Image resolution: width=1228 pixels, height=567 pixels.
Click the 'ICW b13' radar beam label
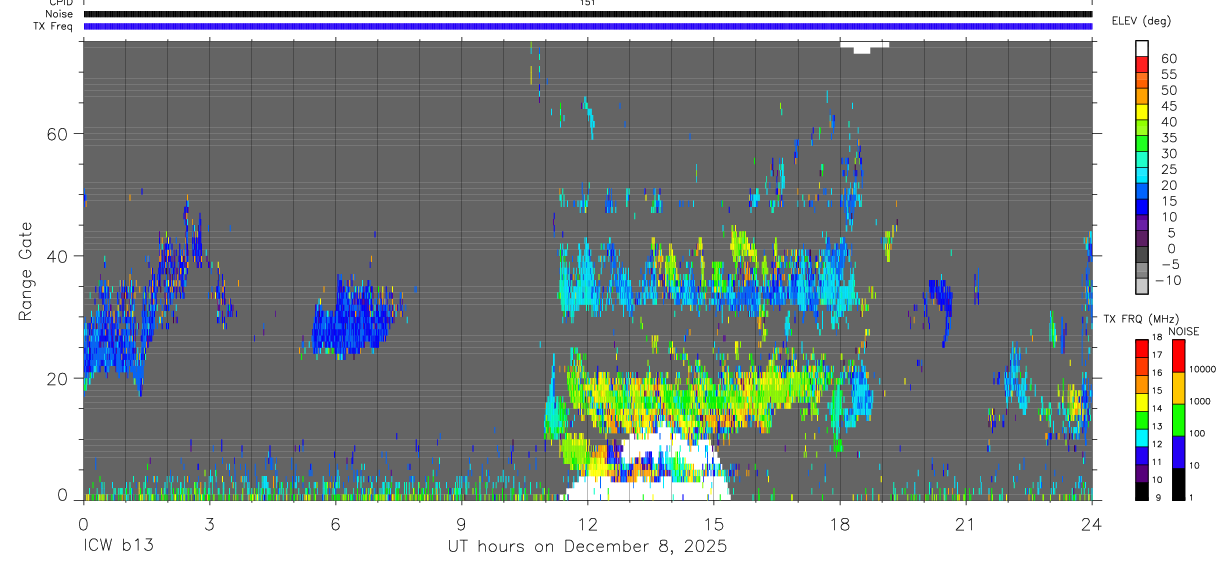[117, 546]
